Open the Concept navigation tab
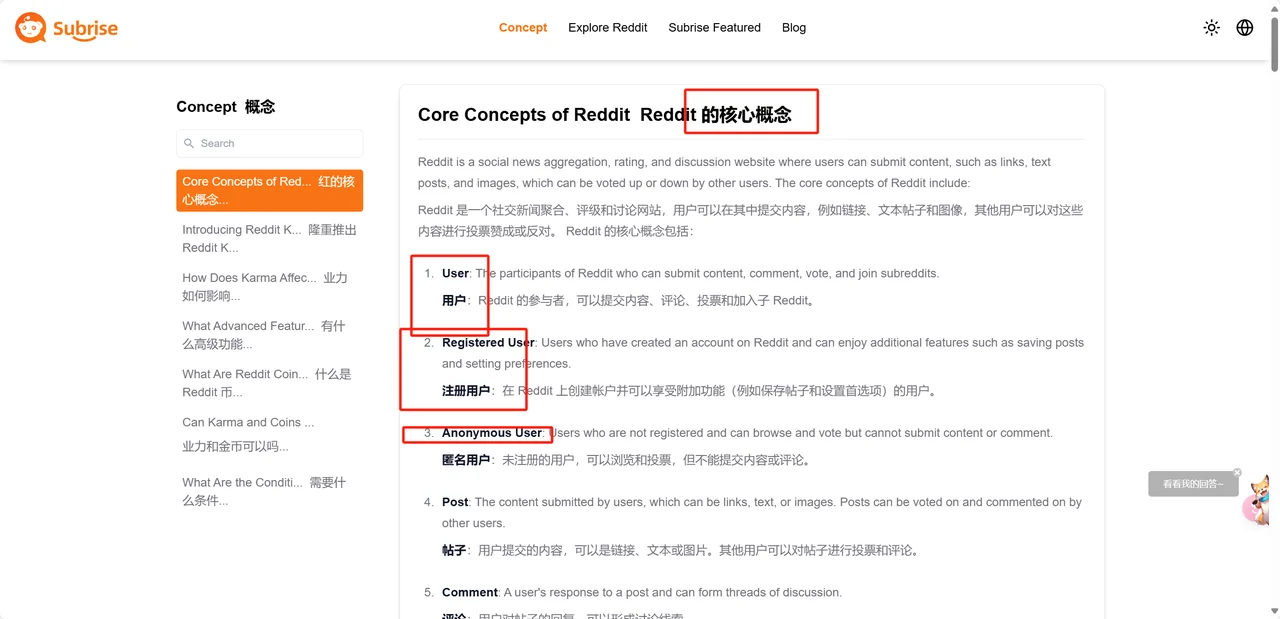Viewport: 1280px width, 619px height. point(523,28)
